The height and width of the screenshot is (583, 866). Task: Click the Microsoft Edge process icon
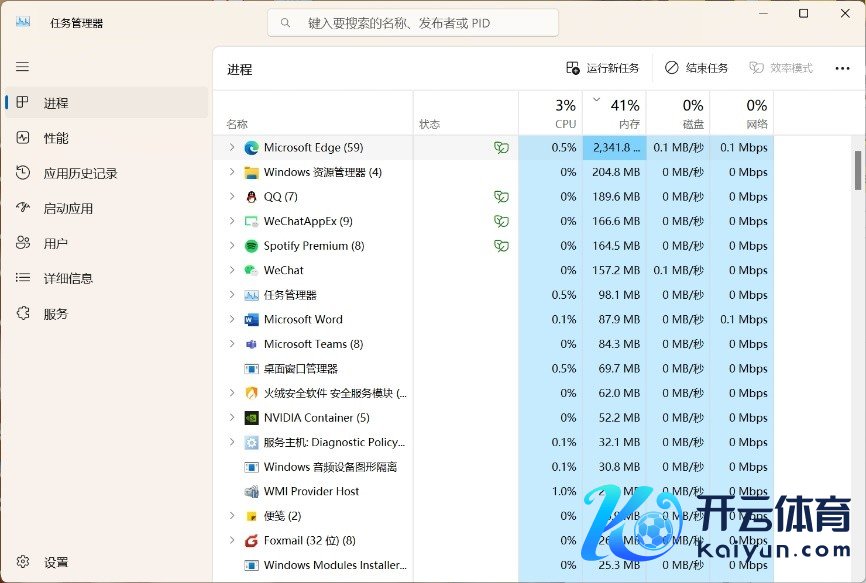point(251,148)
